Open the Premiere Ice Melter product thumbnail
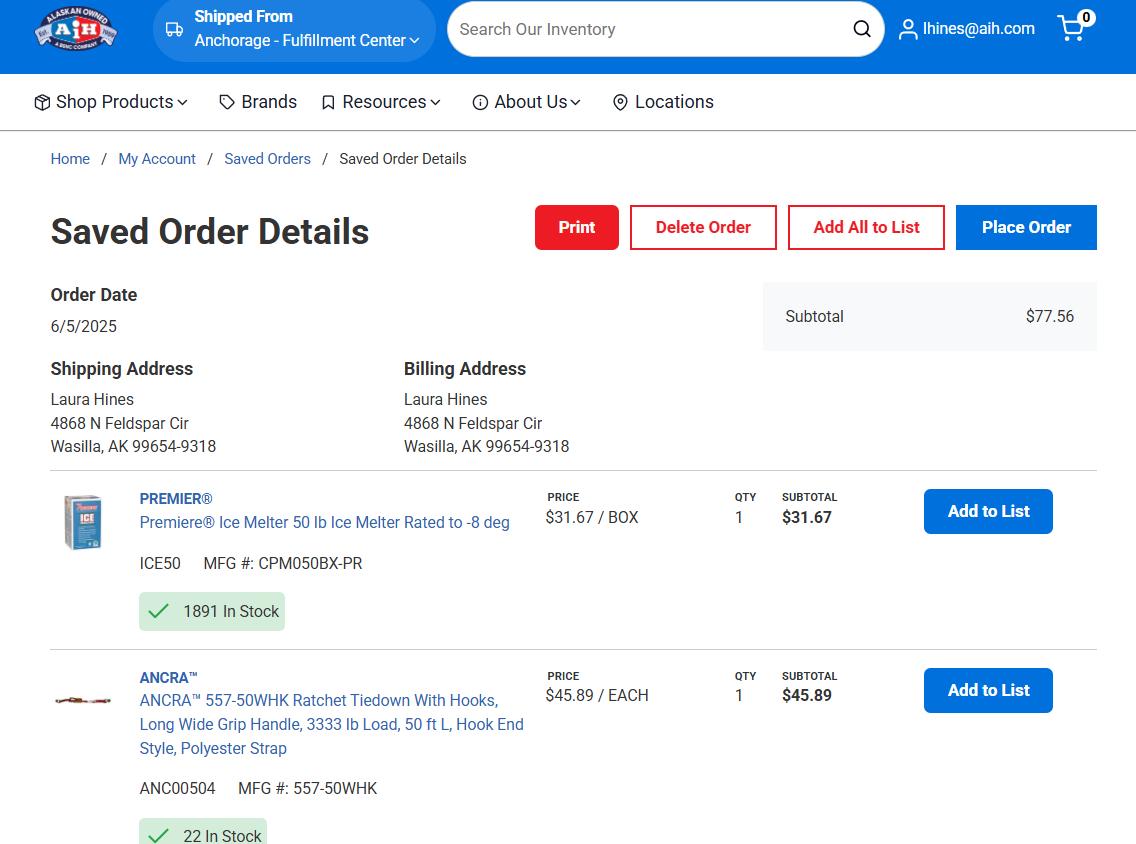Viewport: 1136px width, 844px height. pos(83,521)
